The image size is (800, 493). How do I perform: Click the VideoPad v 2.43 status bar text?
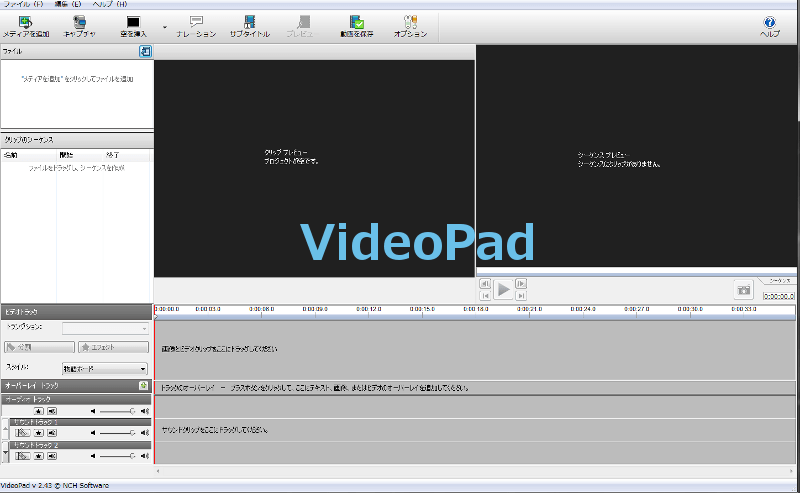click(x=55, y=485)
